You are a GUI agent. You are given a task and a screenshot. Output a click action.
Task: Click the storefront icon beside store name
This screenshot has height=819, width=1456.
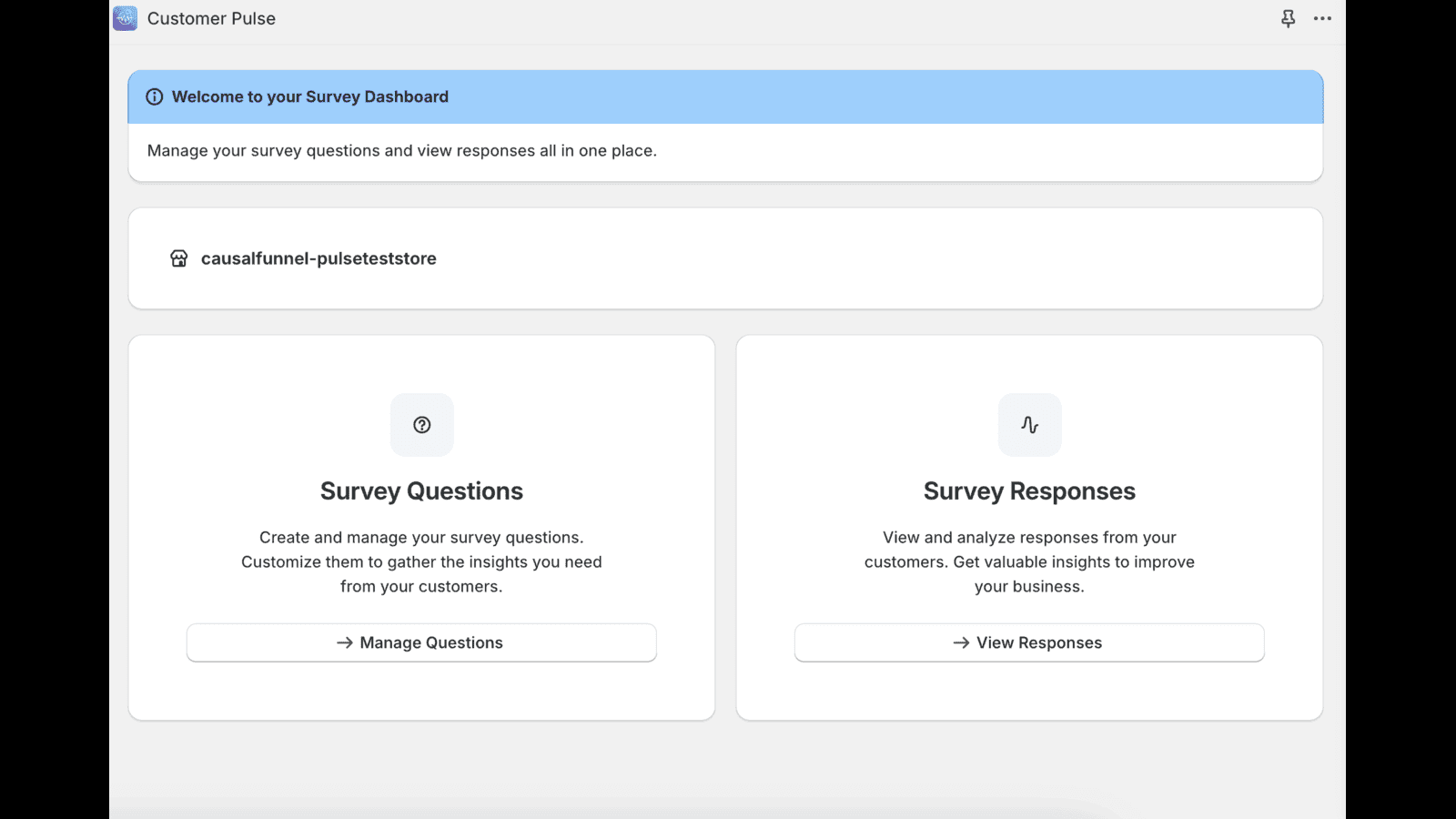pos(179,258)
